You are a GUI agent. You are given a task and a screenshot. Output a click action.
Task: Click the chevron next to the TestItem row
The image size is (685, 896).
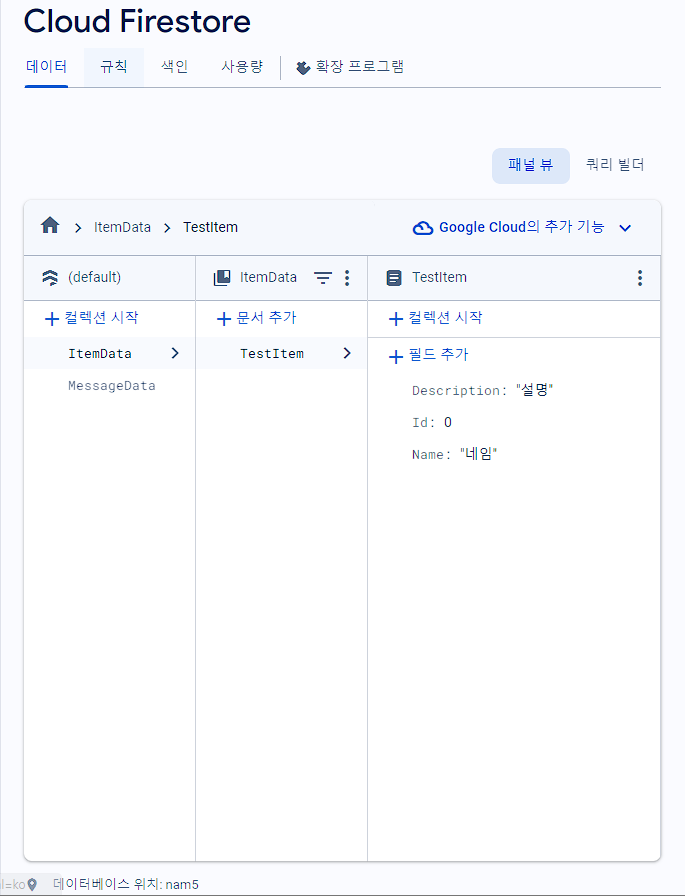point(347,353)
